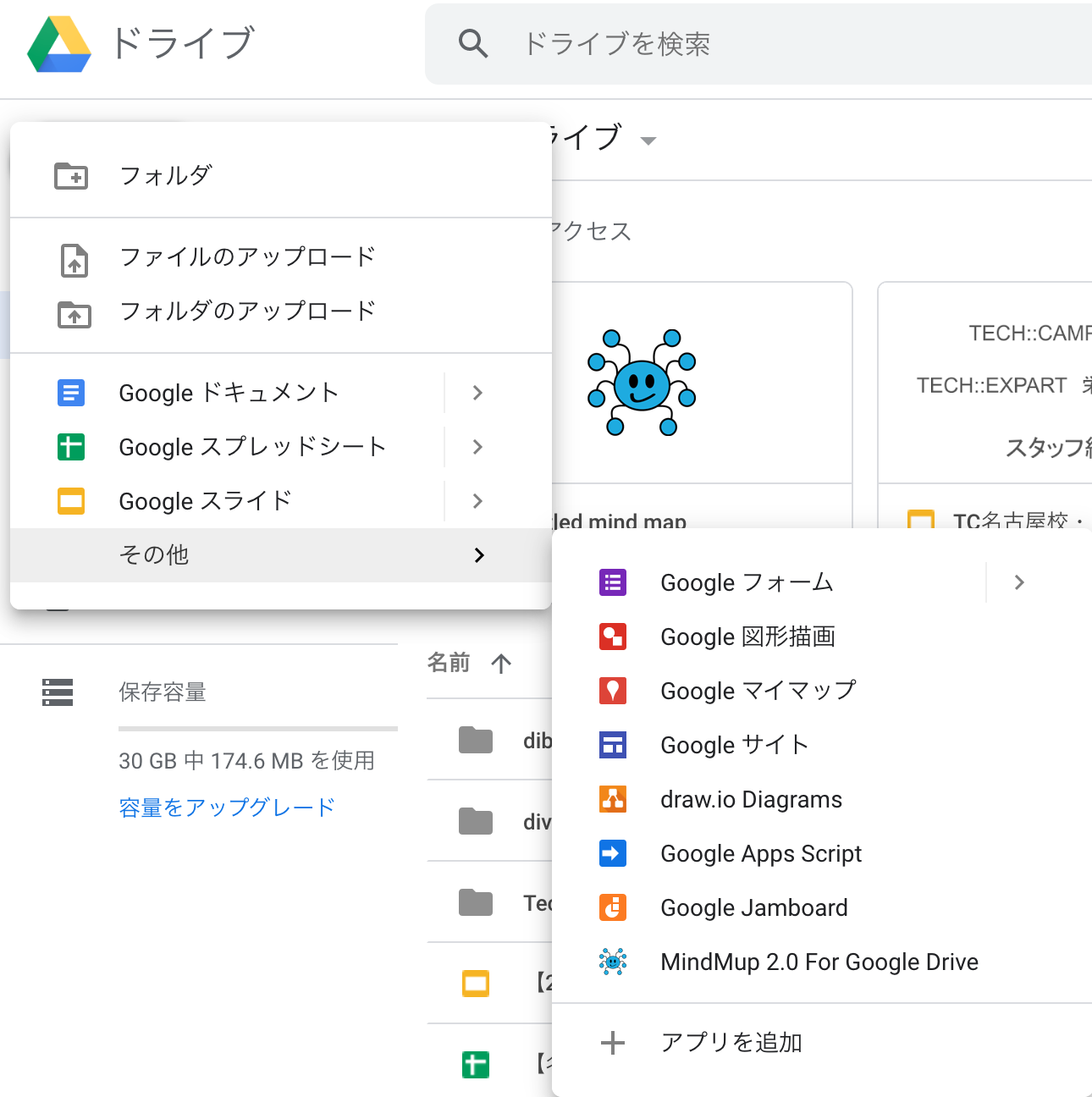Click the Google Forms icon
Screen dimensions: 1092x1097
tap(613, 582)
